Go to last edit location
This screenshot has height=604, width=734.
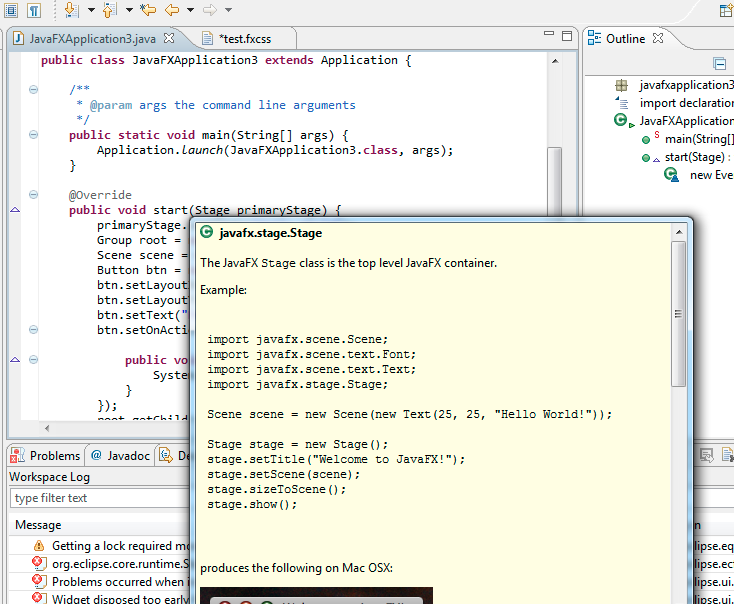click(x=148, y=10)
